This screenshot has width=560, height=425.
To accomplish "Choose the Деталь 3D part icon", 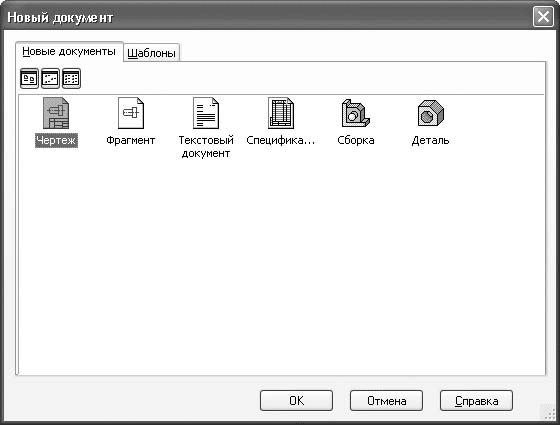I will pyautogui.click(x=431, y=113).
